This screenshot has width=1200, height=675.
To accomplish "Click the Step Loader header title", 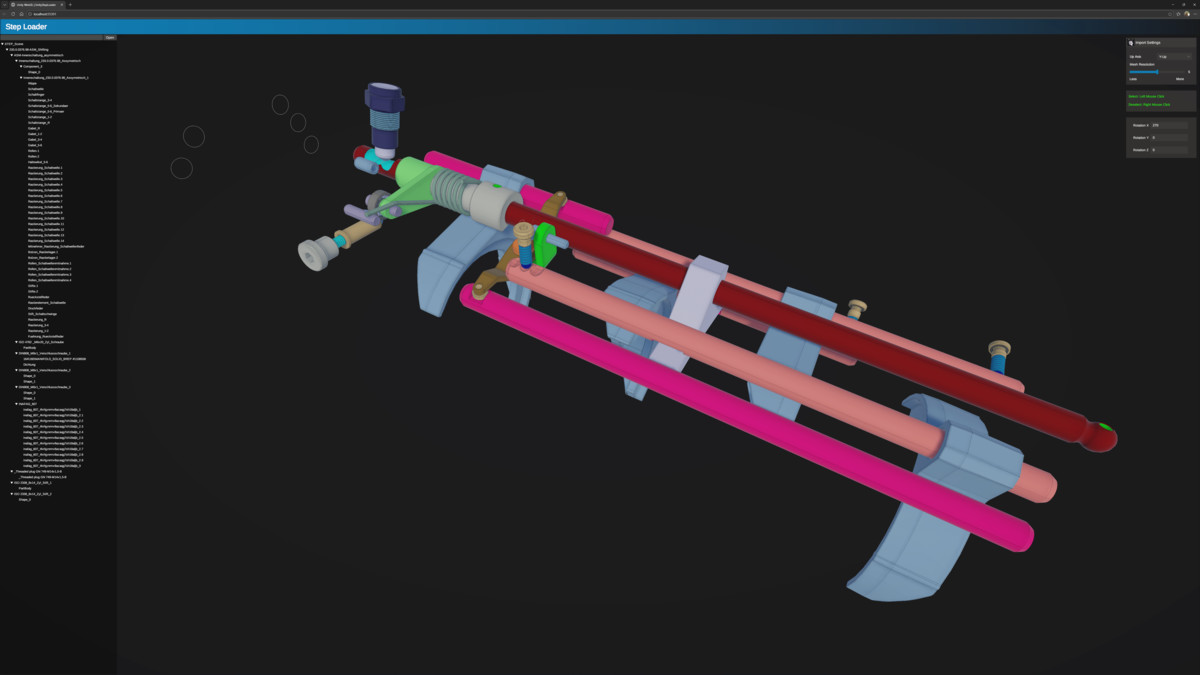I will point(26,27).
